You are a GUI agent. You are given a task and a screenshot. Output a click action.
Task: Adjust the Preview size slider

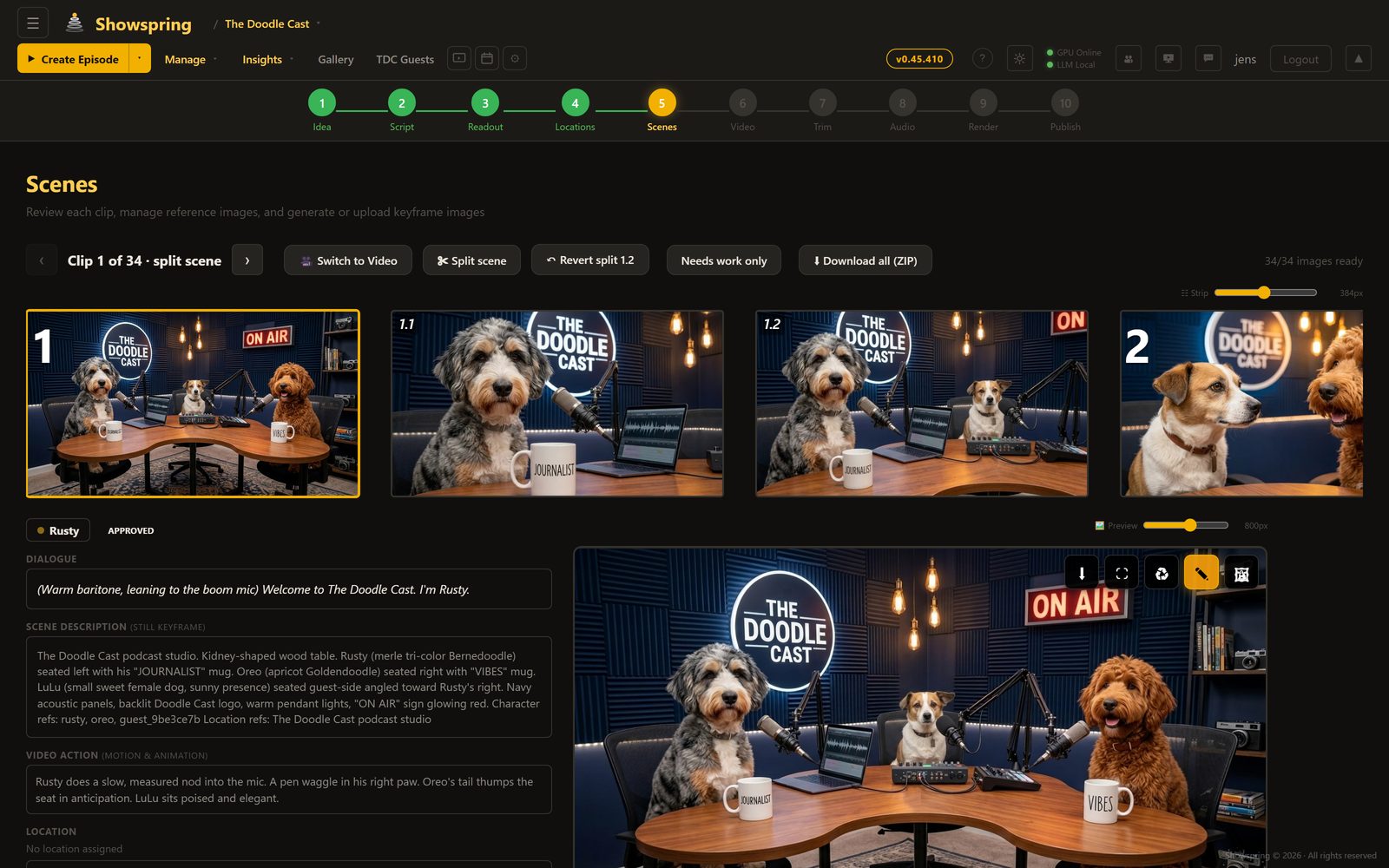point(1186,525)
